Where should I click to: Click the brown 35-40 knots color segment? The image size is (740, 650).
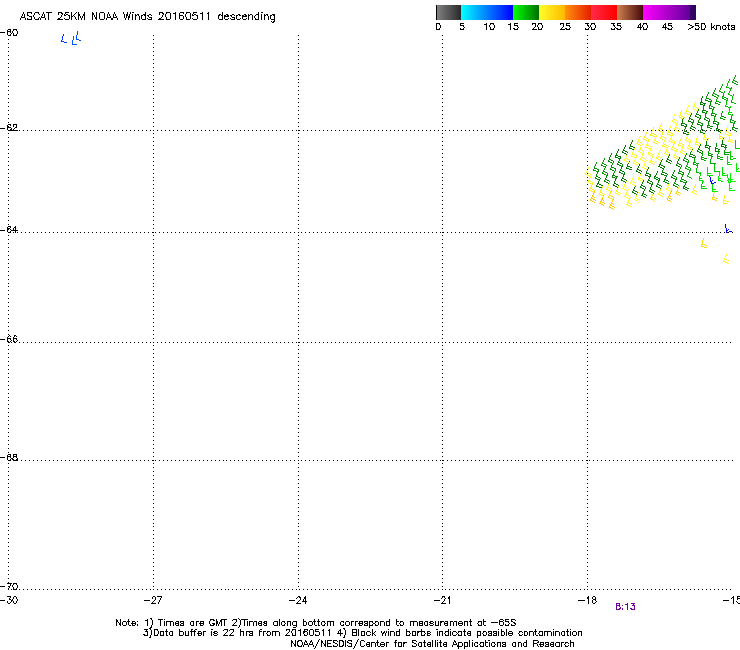click(x=630, y=12)
